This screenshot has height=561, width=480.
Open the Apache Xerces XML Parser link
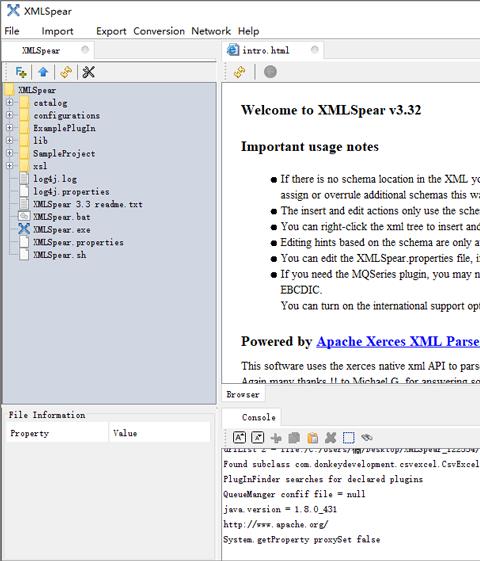(x=397, y=341)
